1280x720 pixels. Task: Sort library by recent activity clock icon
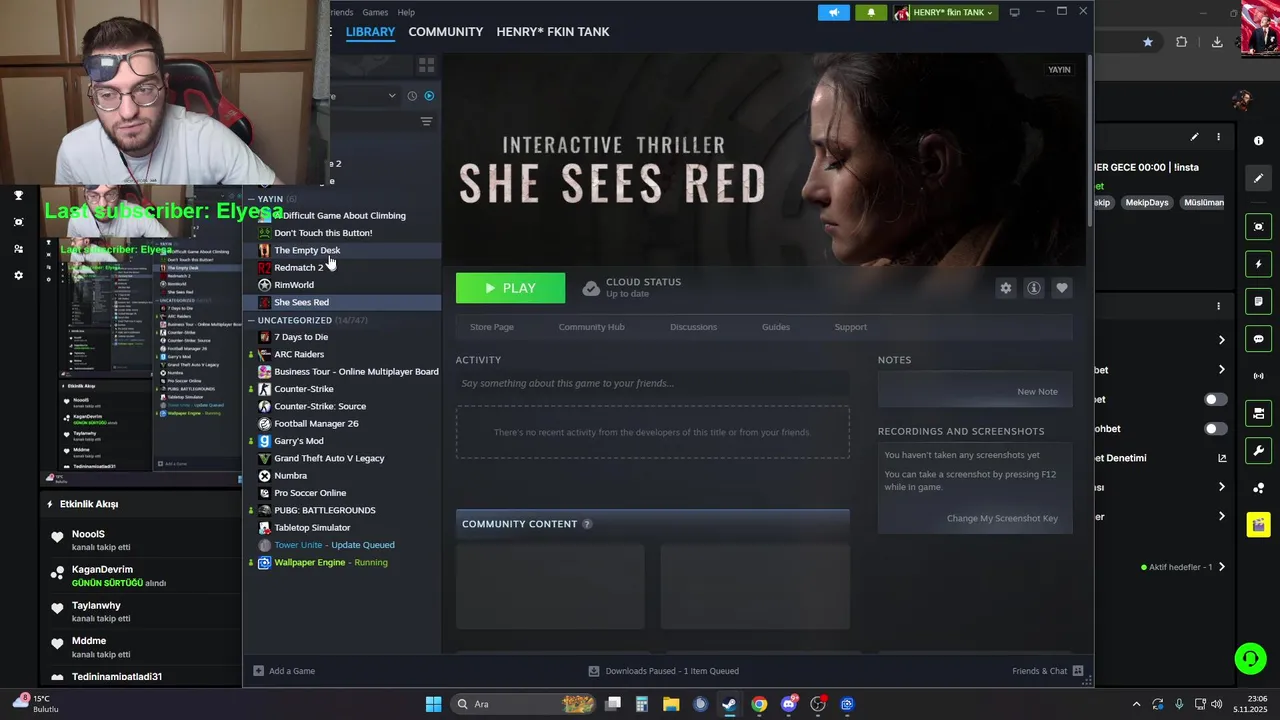pos(412,96)
